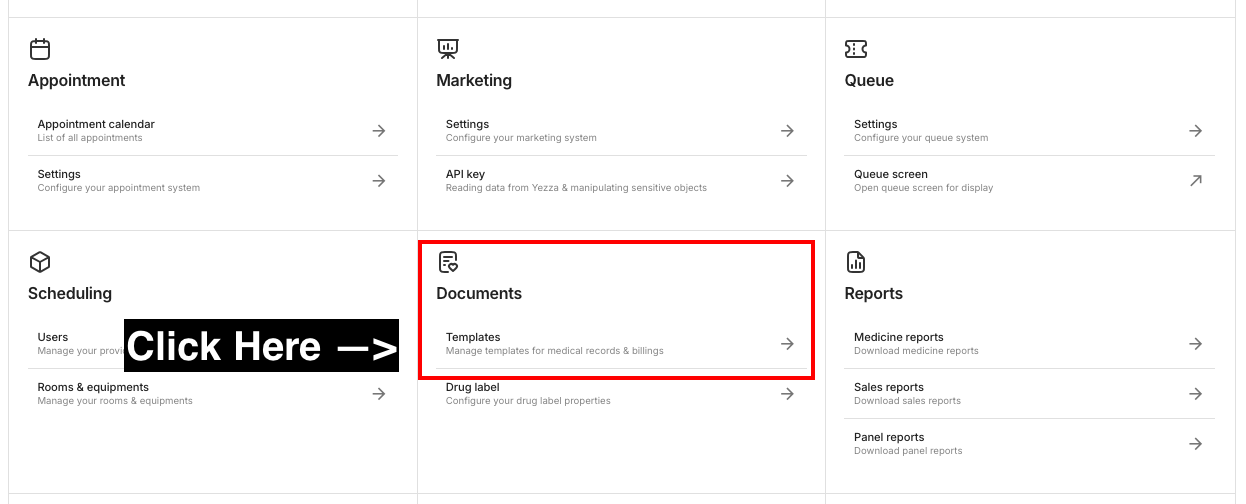The image size is (1246, 504).
Task: Click 'Download panel reports' description
Action: pyautogui.click(x=908, y=451)
